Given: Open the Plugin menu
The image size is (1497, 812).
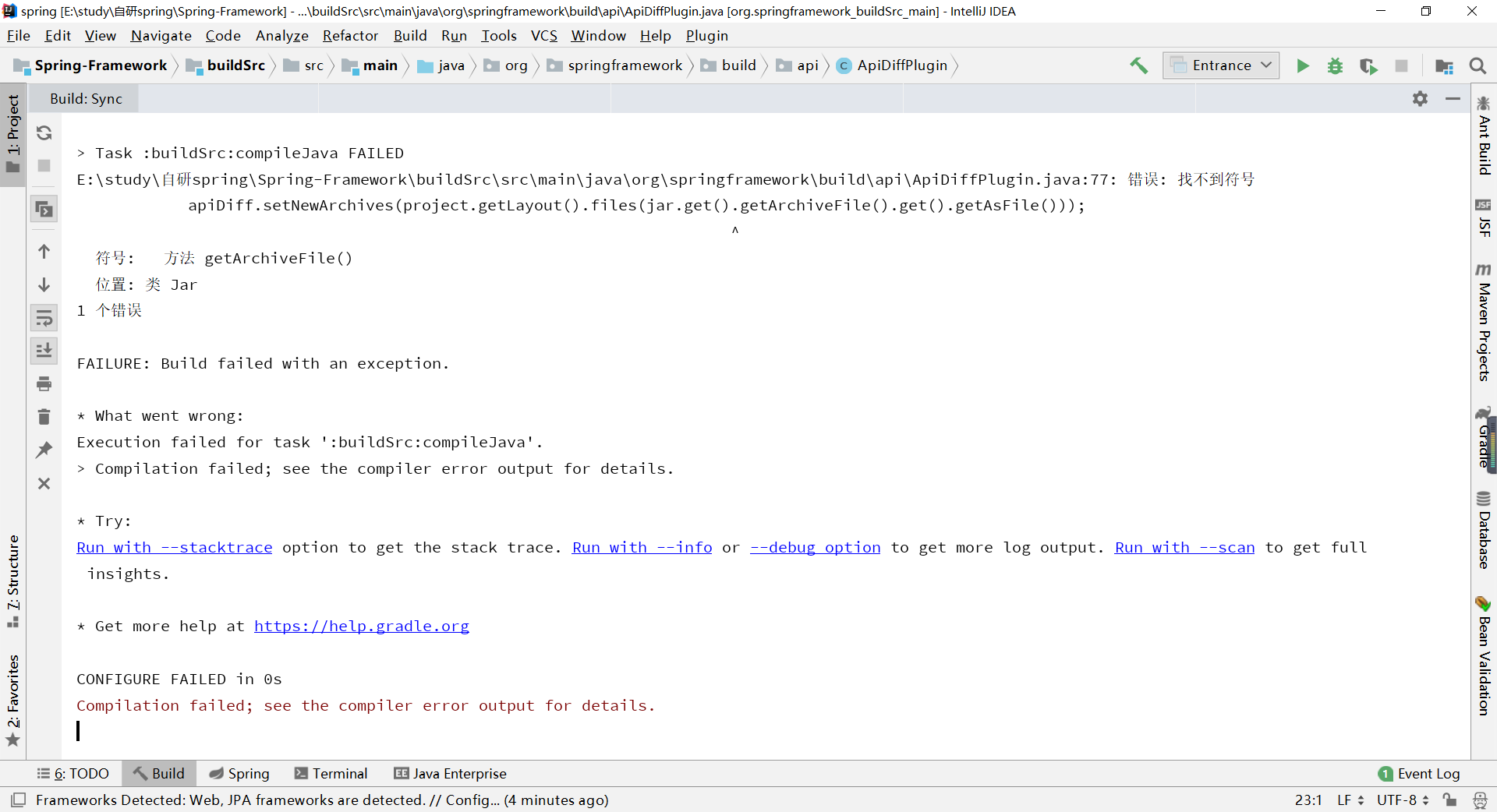Looking at the screenshot, I should point(706,35).
